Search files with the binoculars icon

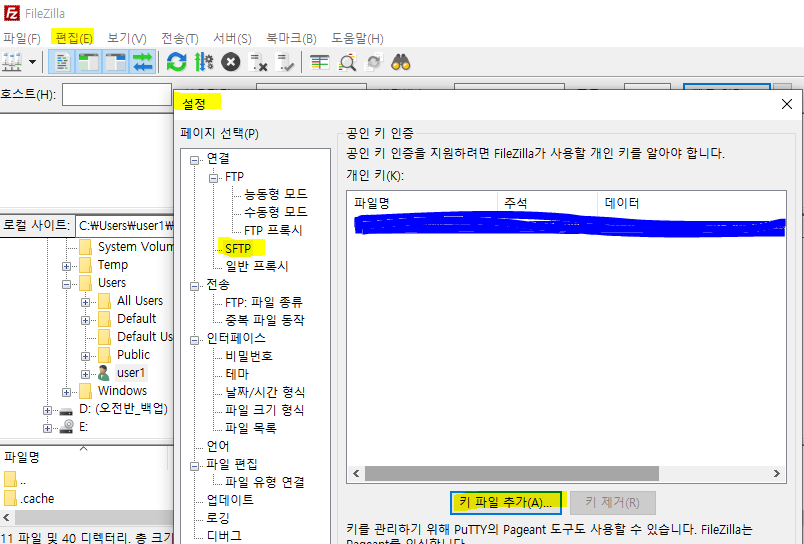pos(400,62)
